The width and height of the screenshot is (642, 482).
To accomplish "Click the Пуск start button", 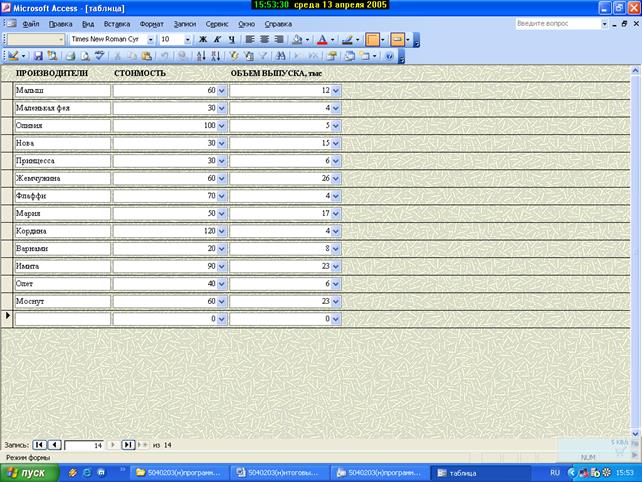I will point(27,472).
